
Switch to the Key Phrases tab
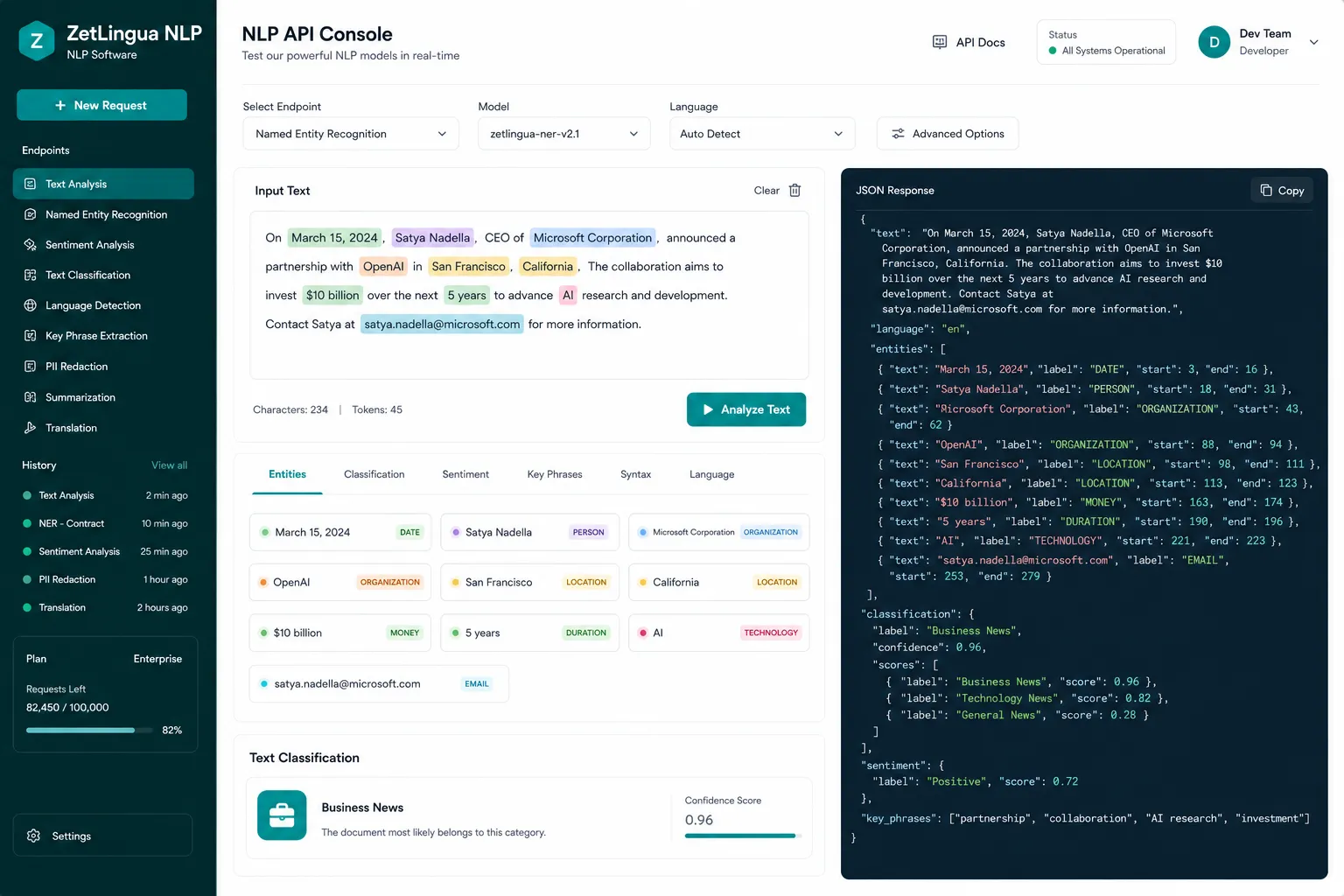(x=555, y=474)
